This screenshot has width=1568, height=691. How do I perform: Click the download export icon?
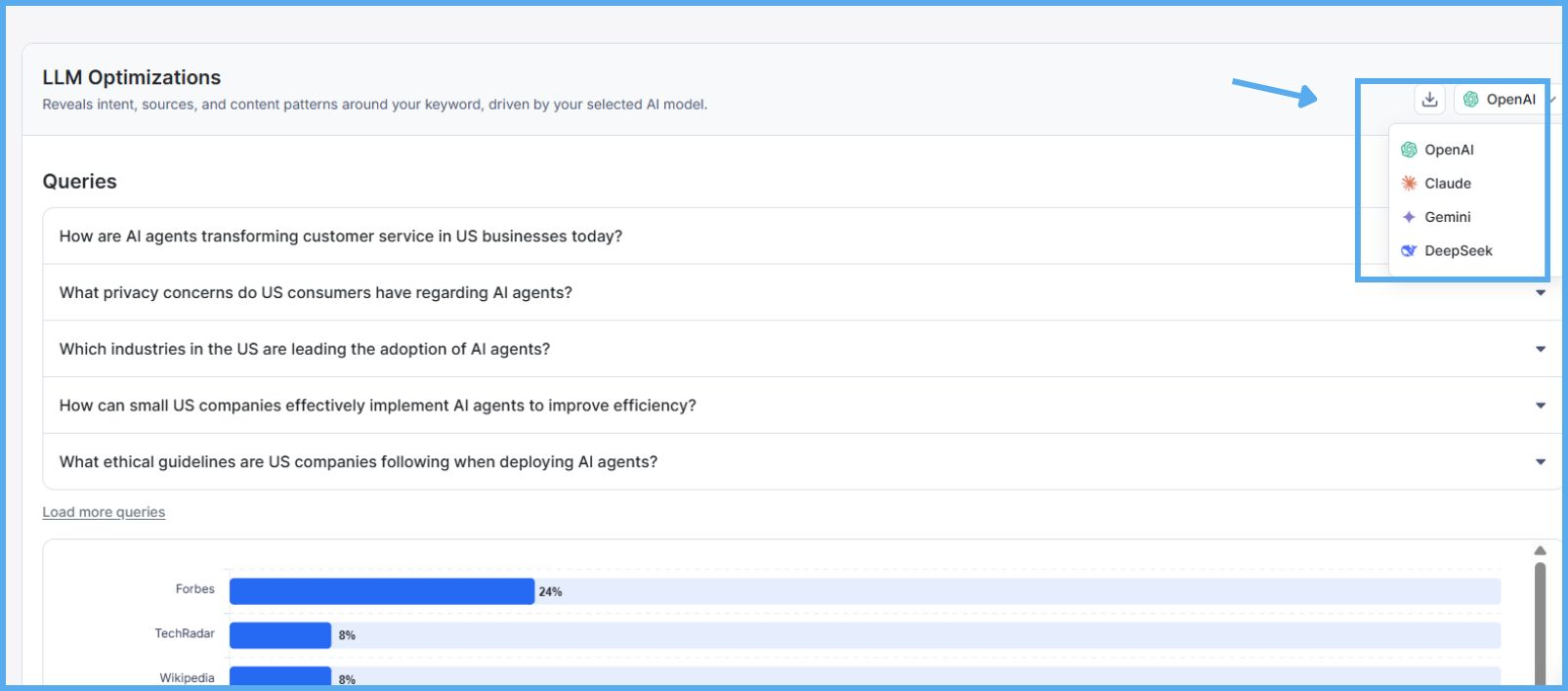pyautogui.click(x=1429, y=99)
